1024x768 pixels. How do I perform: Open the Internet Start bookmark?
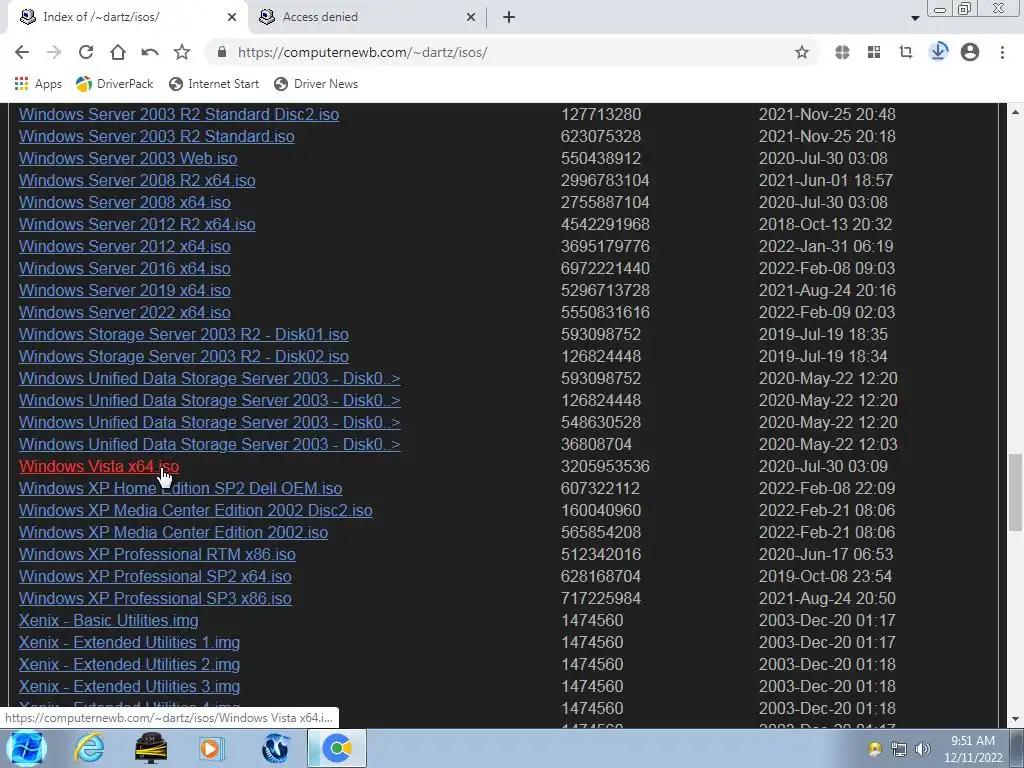[x=214, y=84]
